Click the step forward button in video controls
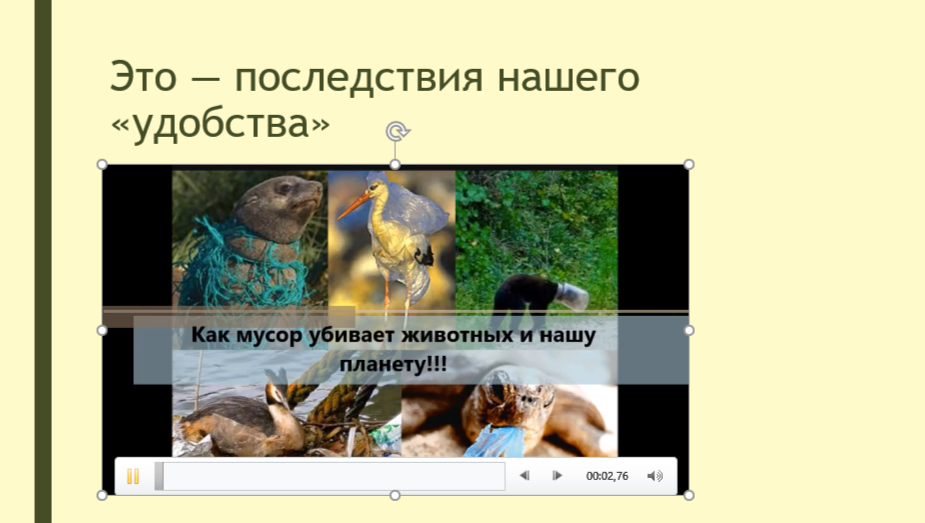The height and width of the screenshot is (523, 925). point(557,476)
